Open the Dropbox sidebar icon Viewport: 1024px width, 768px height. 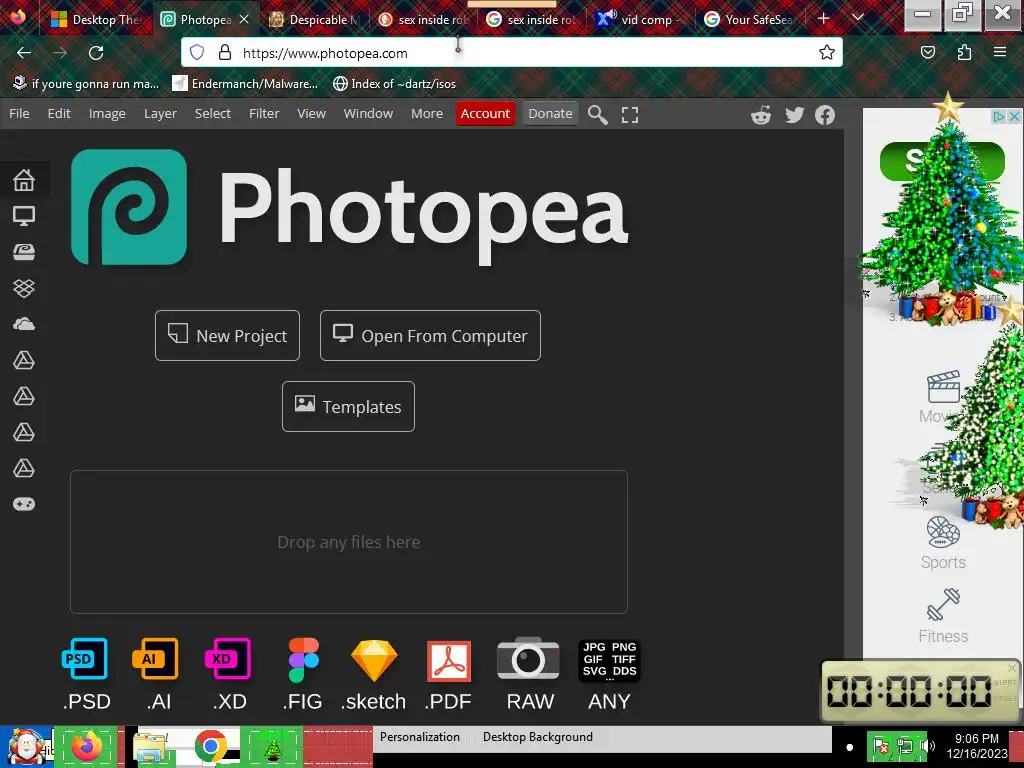tap(24, 288)
